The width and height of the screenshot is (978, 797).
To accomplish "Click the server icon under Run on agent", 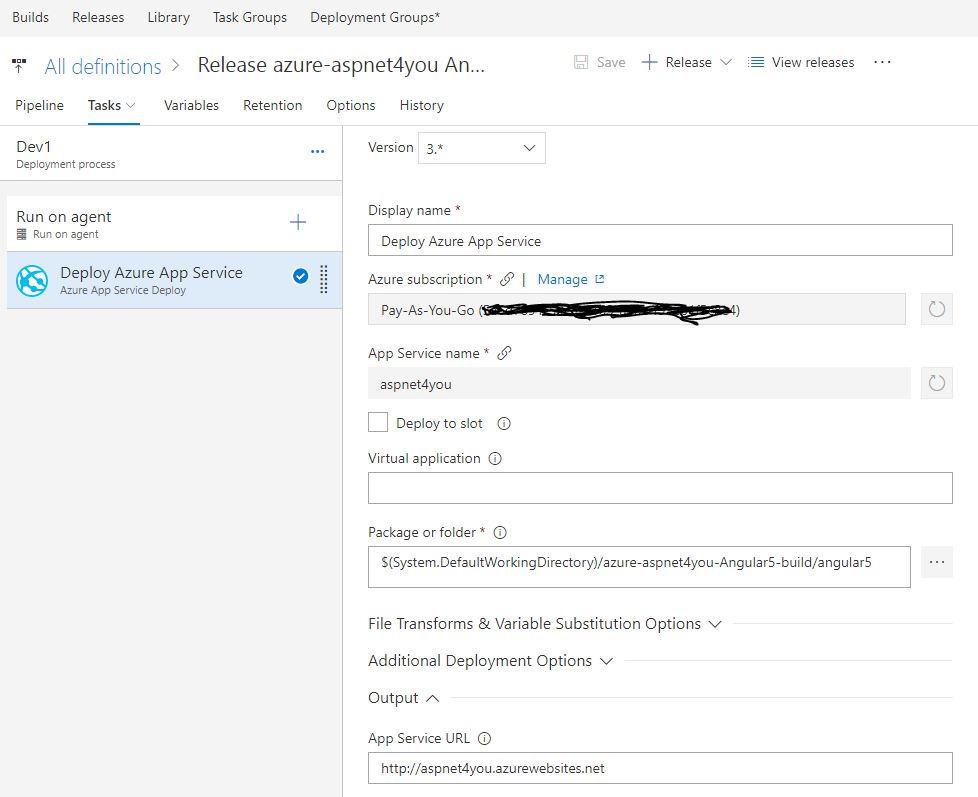I will tap(22, 234).
